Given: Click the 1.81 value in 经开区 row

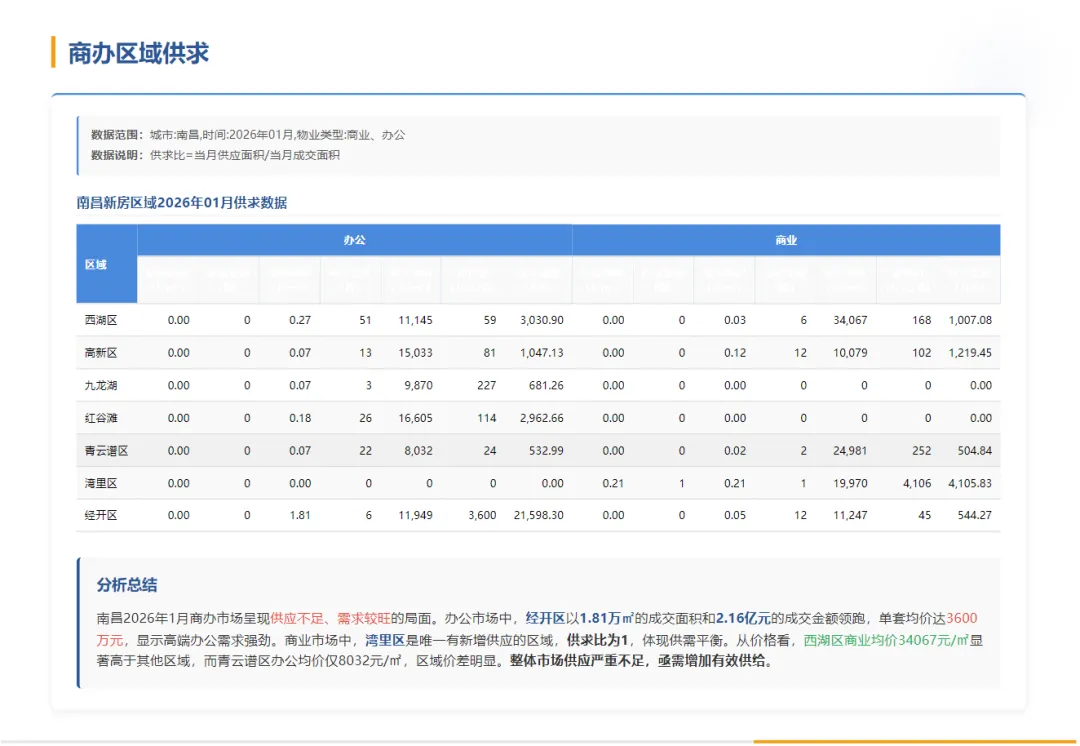Looking at the screenshot, I should tap(300, 515).
